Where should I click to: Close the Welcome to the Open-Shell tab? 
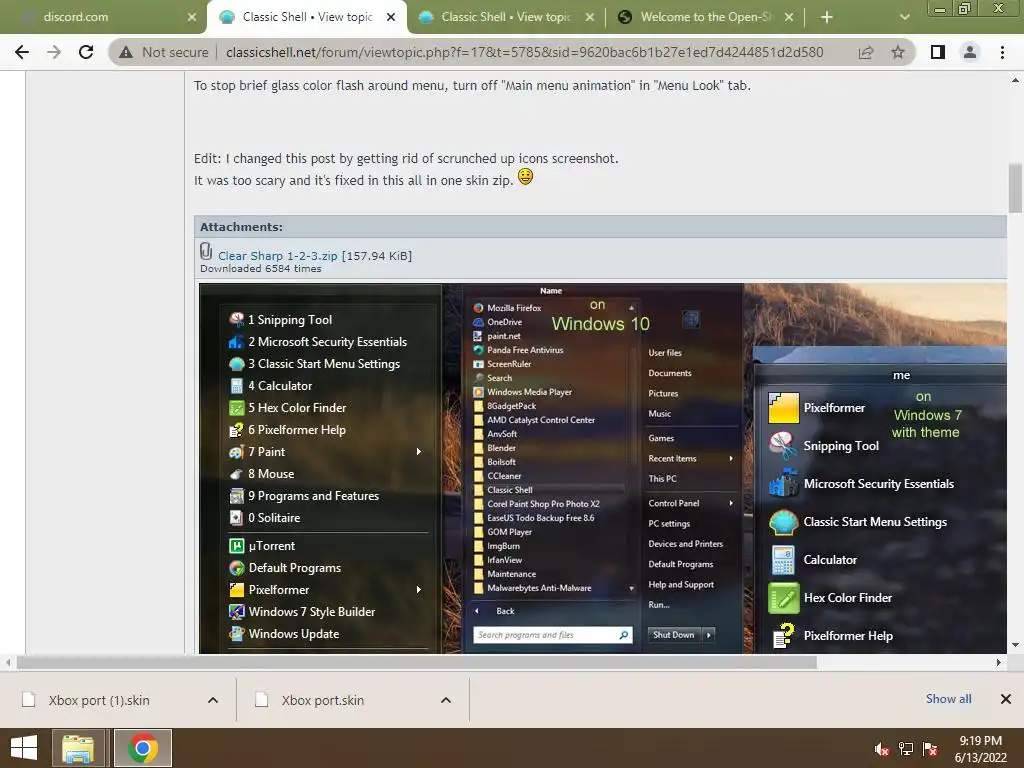(x=789, y=17)
